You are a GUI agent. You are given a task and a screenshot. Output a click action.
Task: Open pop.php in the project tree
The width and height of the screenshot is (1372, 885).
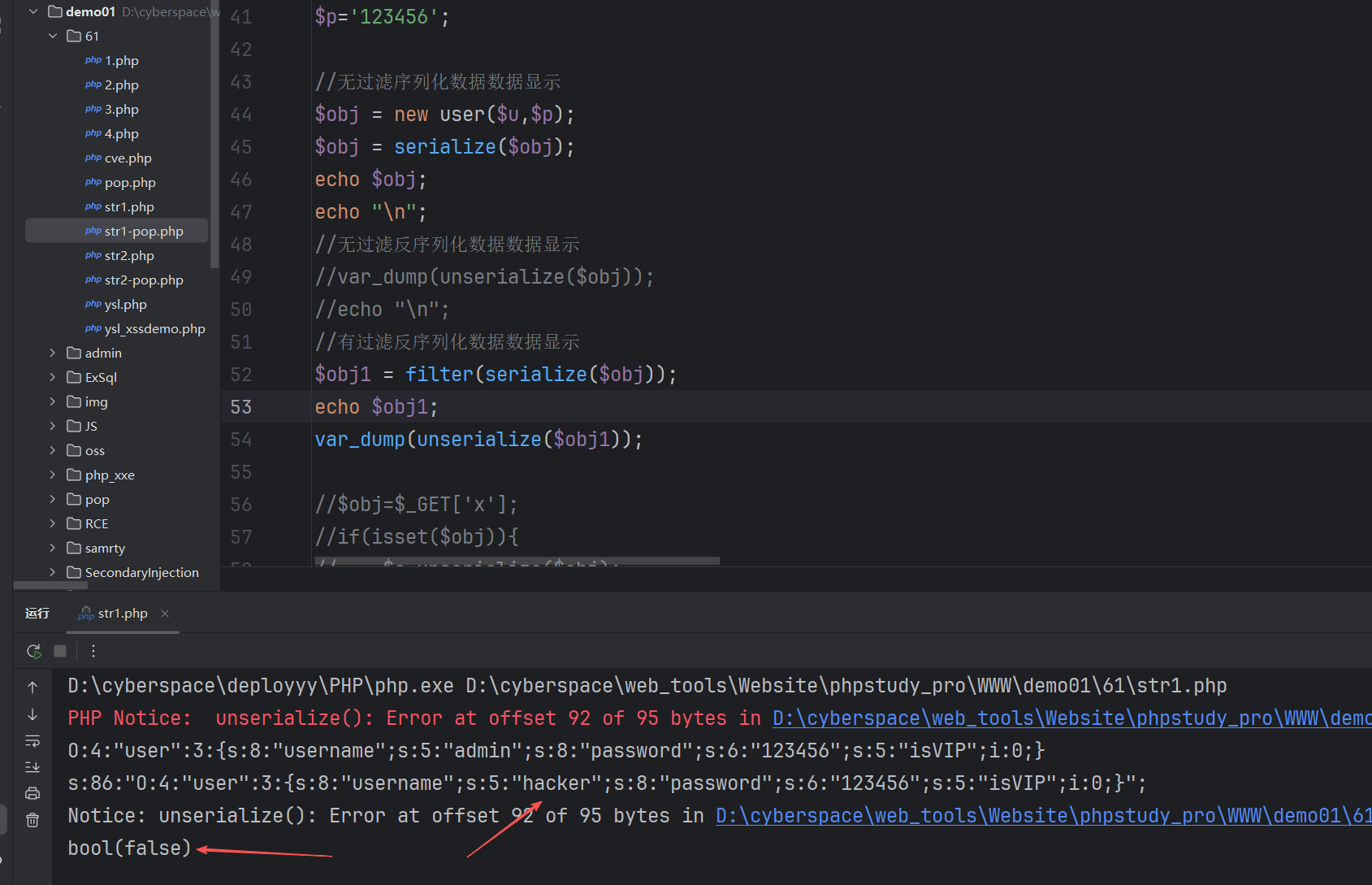[130, 182]
